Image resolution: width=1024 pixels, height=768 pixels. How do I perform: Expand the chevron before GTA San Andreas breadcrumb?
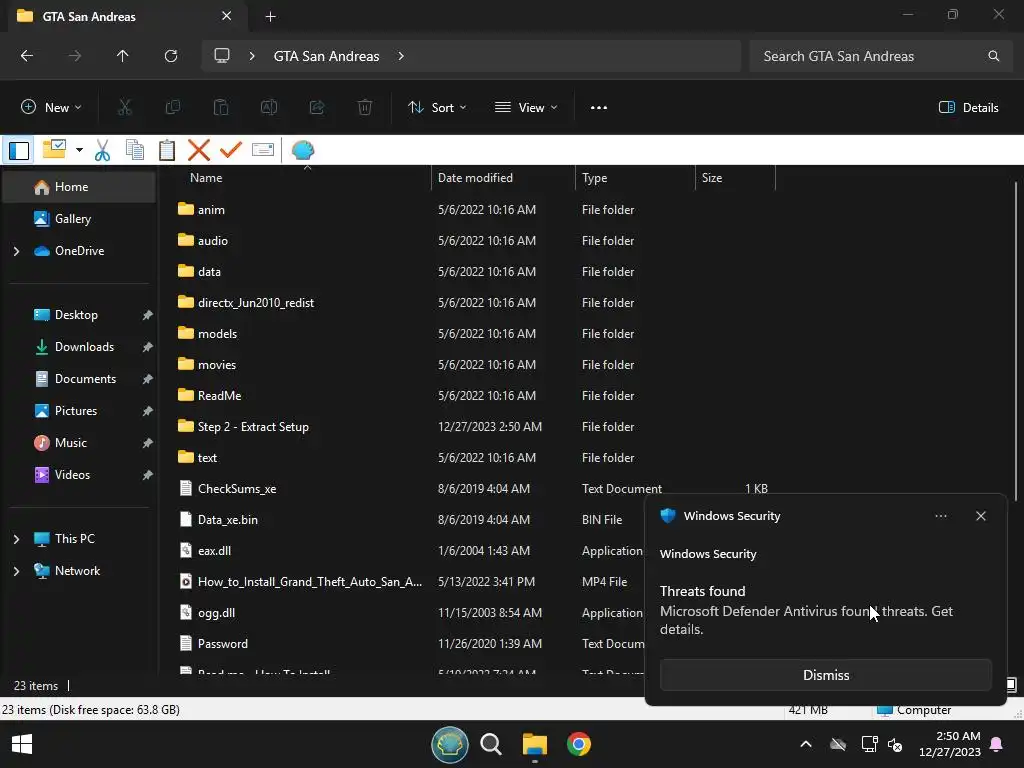(x=252, y=56)
